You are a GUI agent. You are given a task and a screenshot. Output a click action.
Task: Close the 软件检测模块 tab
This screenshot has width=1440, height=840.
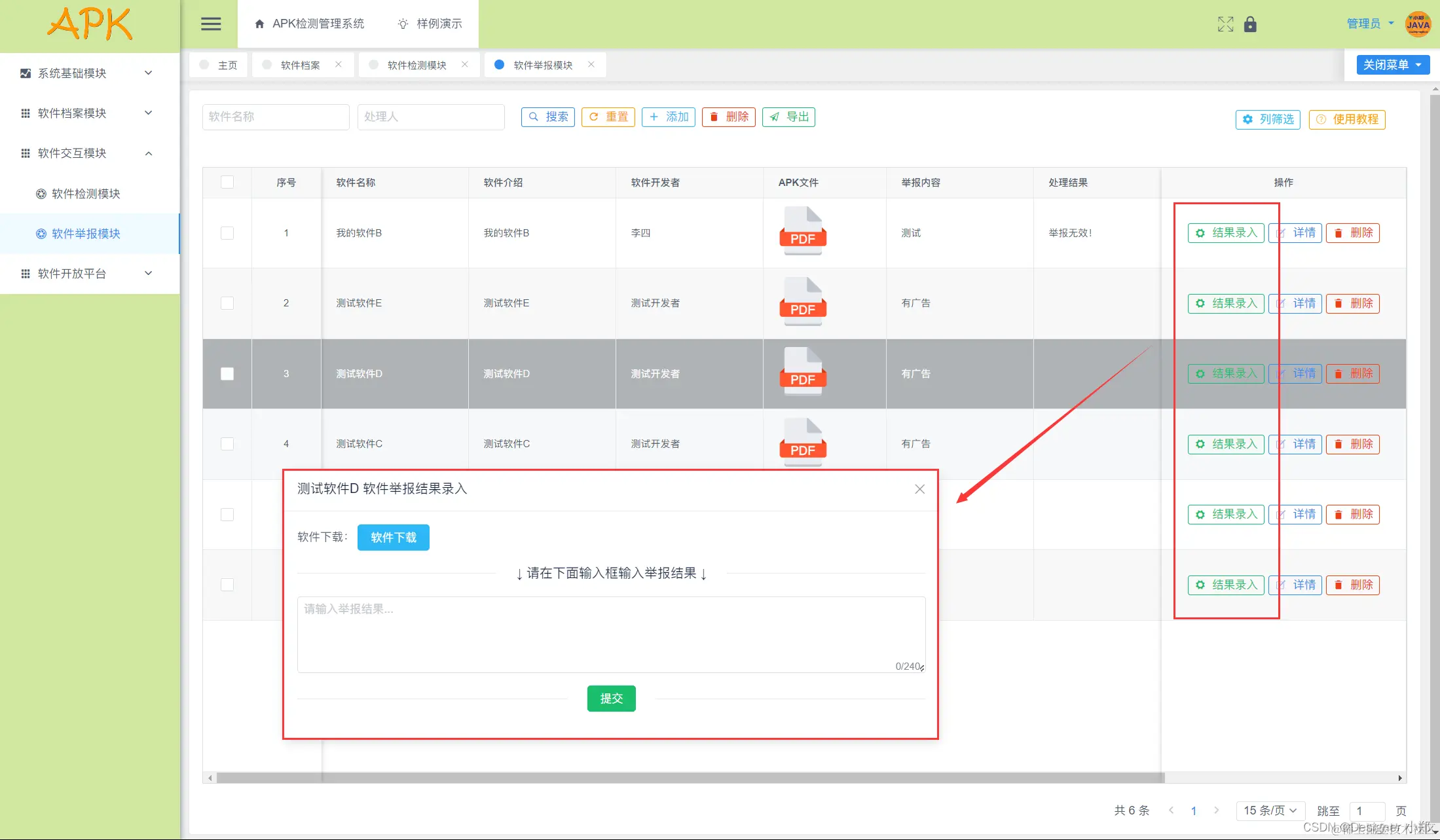coord(465,64)
